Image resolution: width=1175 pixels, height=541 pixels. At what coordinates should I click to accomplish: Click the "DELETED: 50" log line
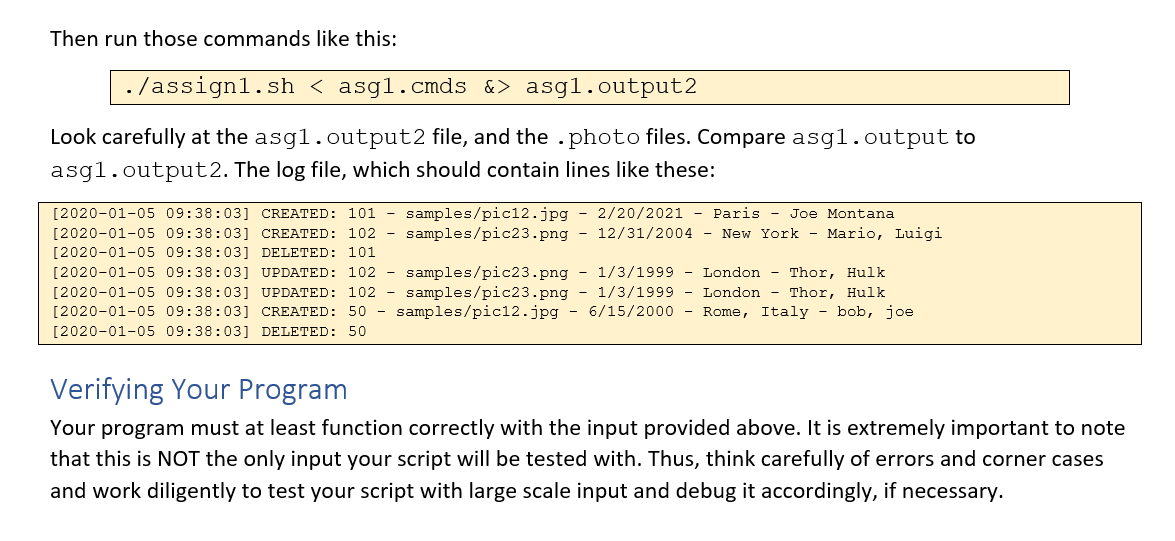point(209,331)
